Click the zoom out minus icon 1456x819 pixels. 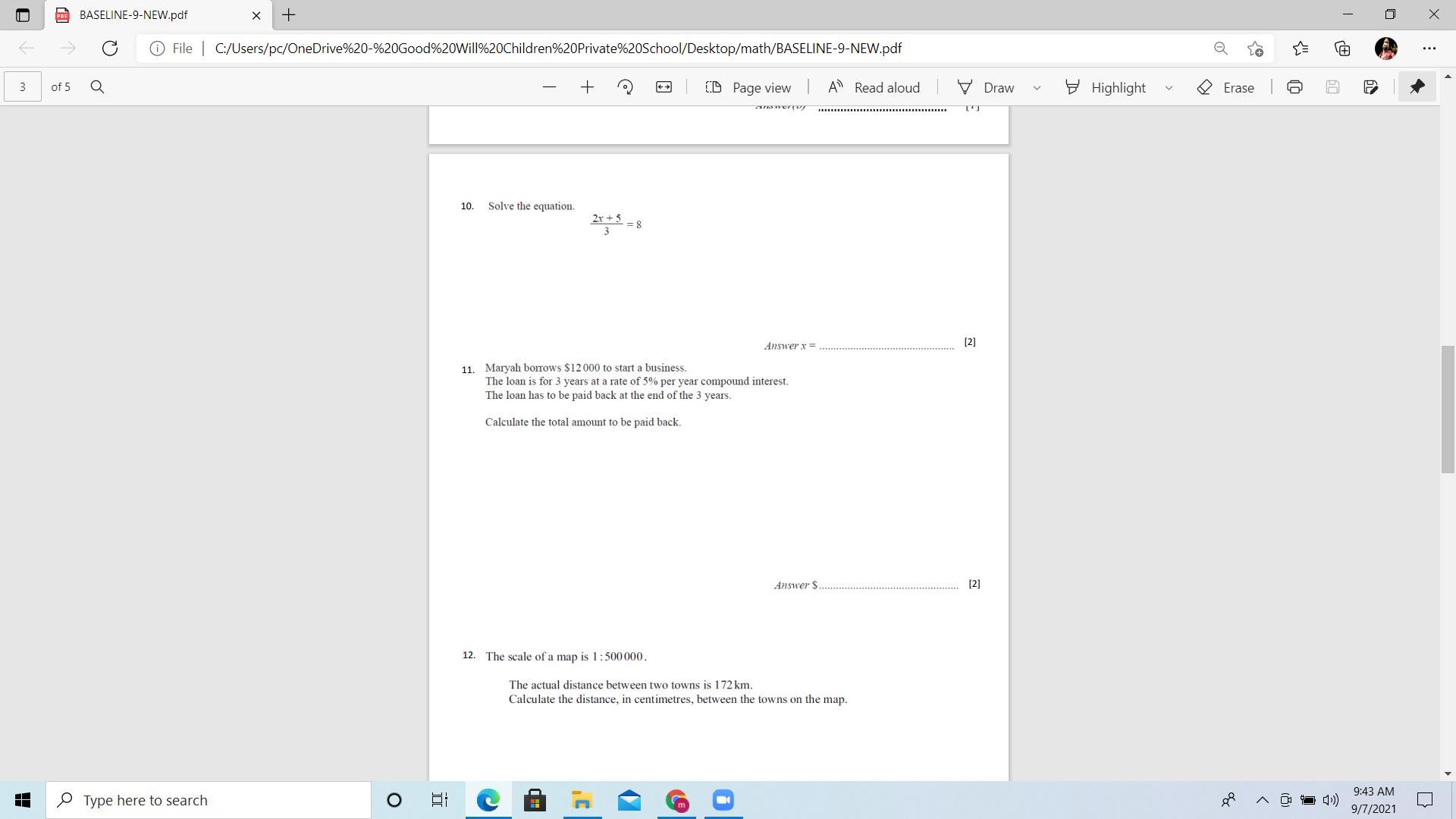(x=549, y=87)
